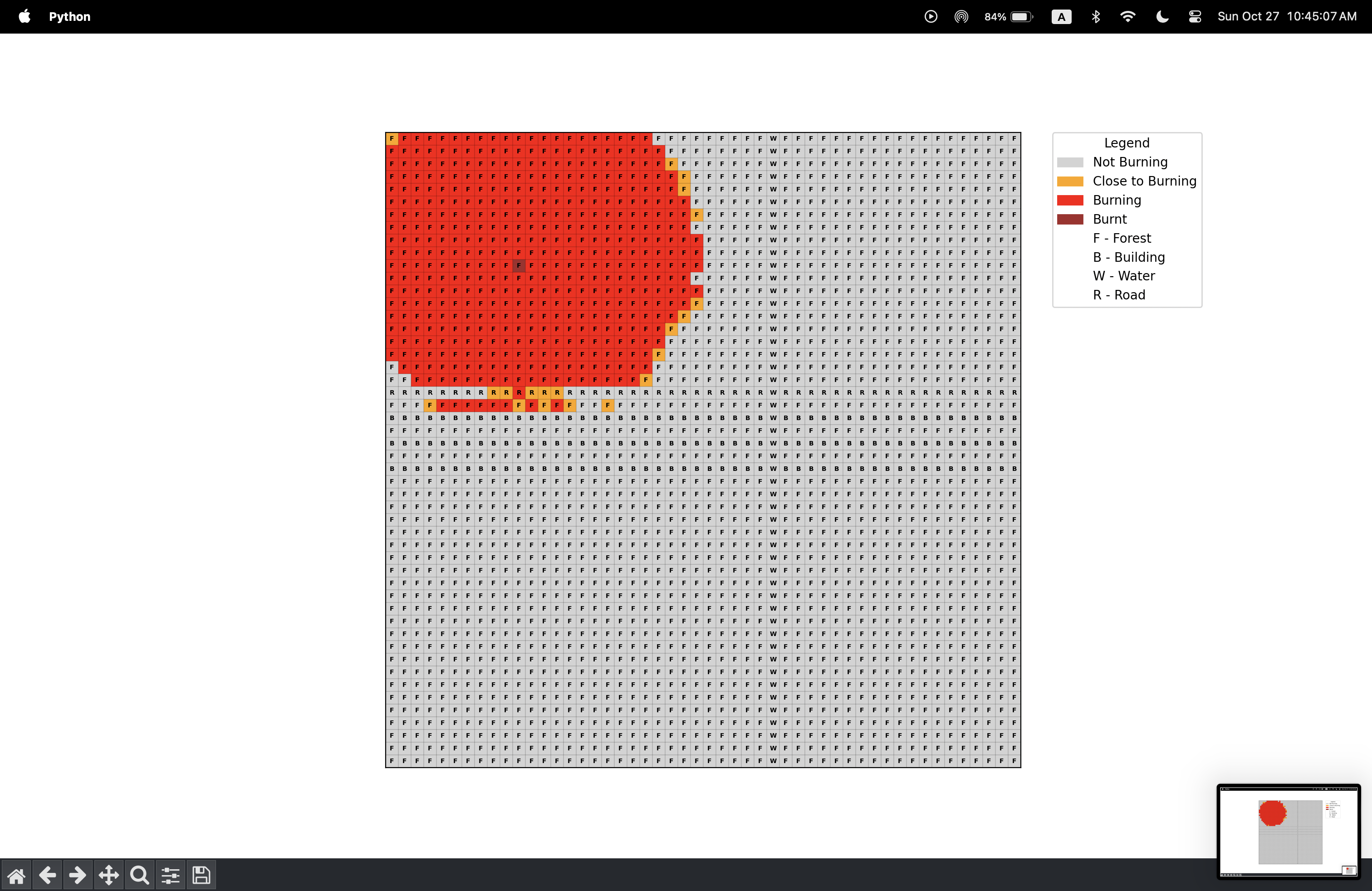The width and height of the screenshot is (1372, 891).
Task: Click the orange Close to Burning swatch
Action: [1070, 181]
